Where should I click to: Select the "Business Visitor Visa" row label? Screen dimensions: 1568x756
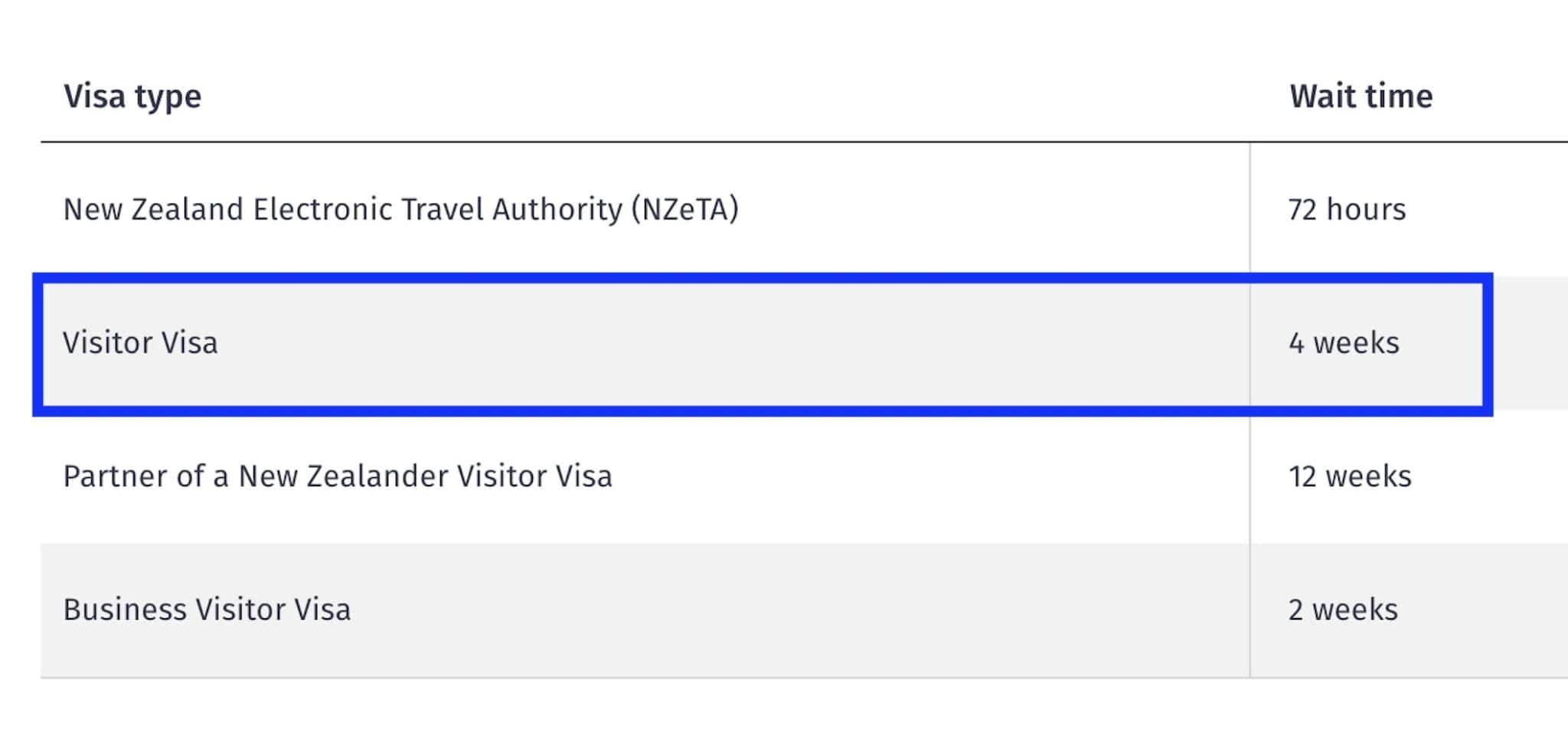[207, 610]
